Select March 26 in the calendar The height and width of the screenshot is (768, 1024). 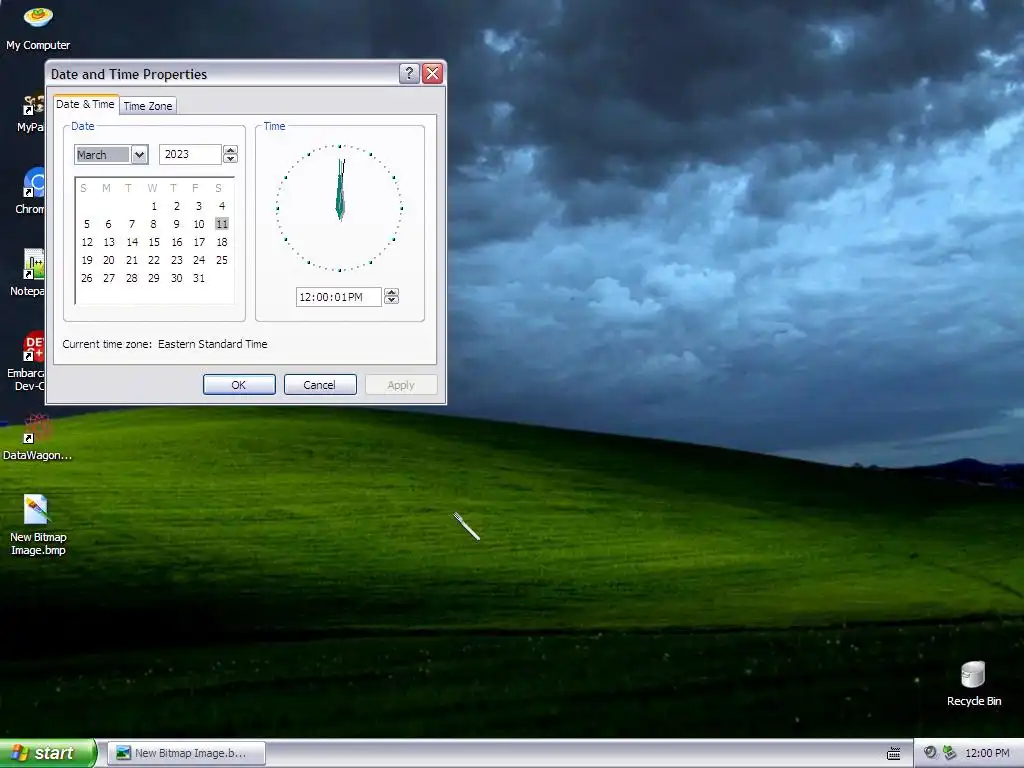(87, 278)
